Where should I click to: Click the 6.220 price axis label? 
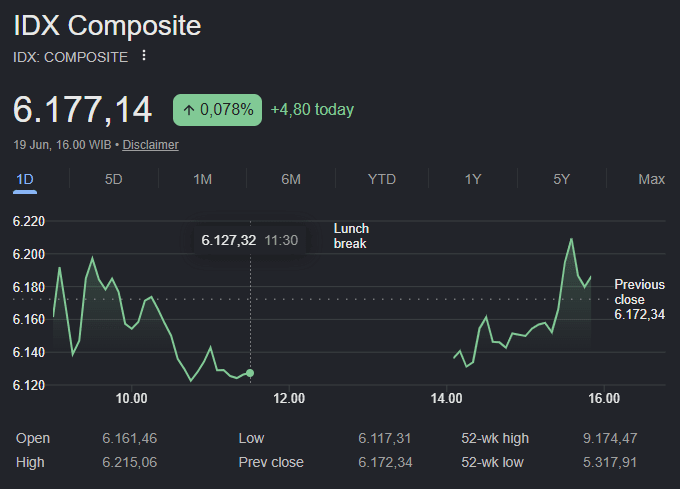(29, 222)
